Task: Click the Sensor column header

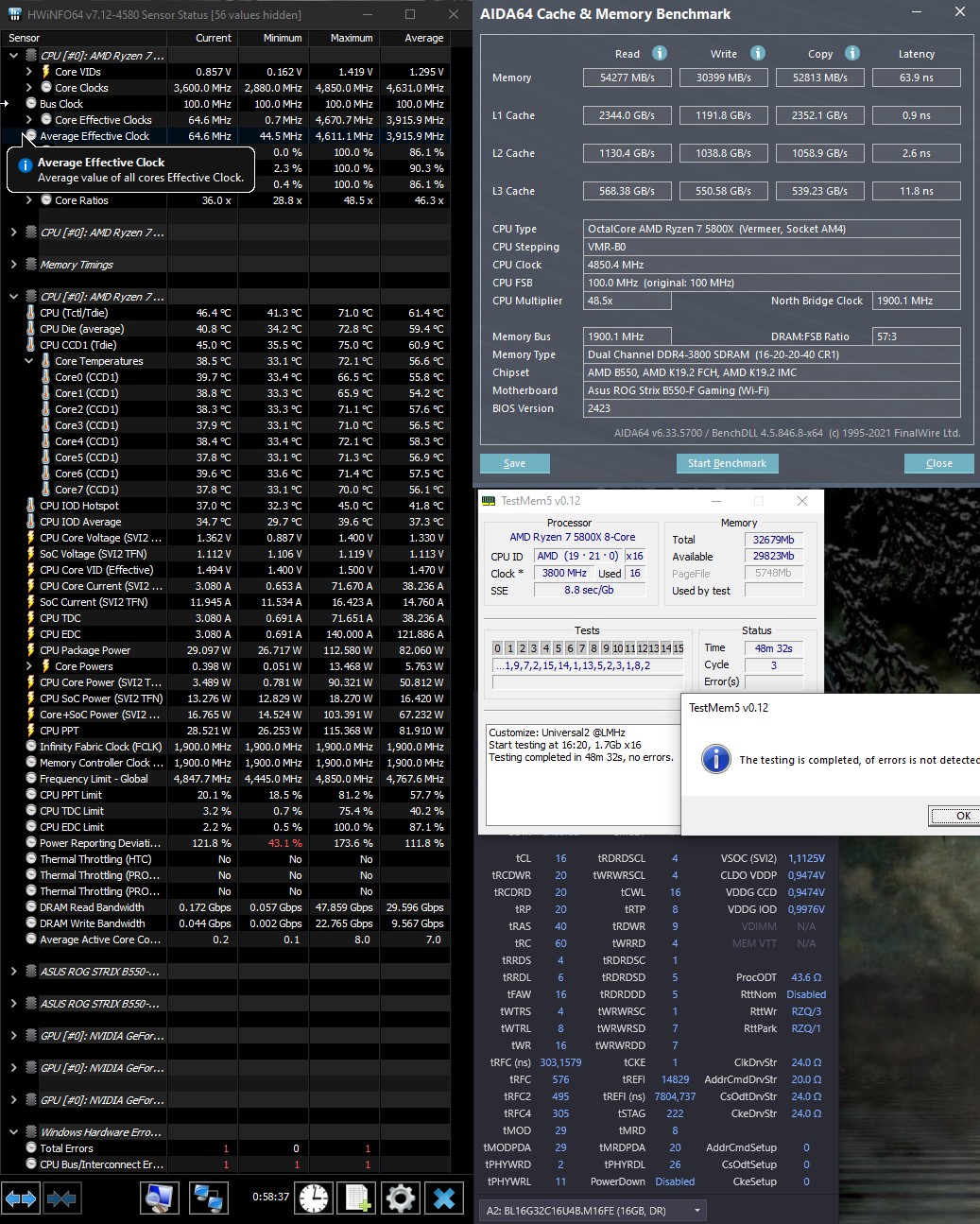Action: click(84, 38)
